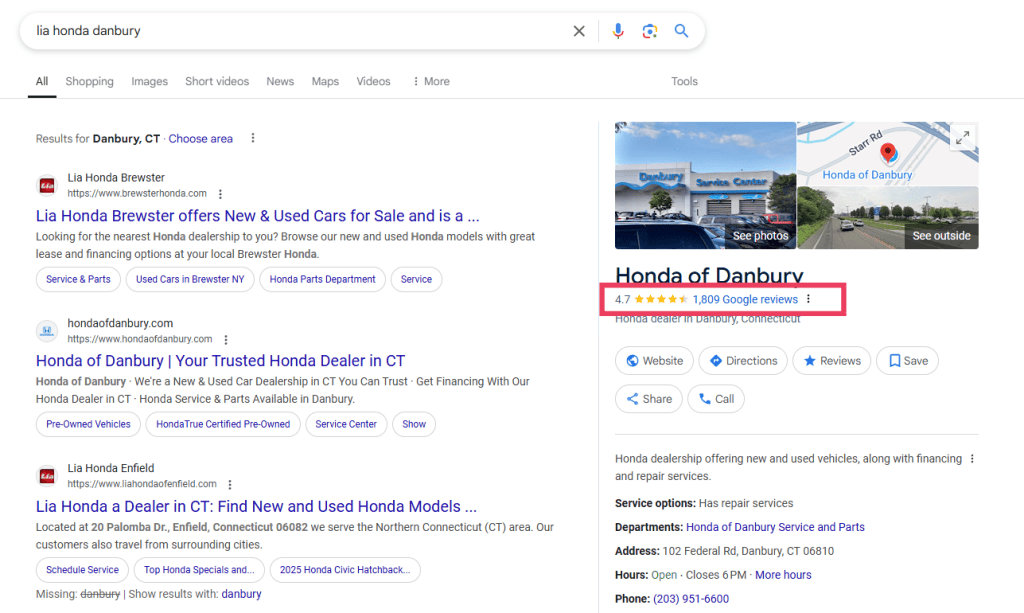Click the HondaTrue Certified Pre-Owned chip
1024x613 pixels.
223,424
